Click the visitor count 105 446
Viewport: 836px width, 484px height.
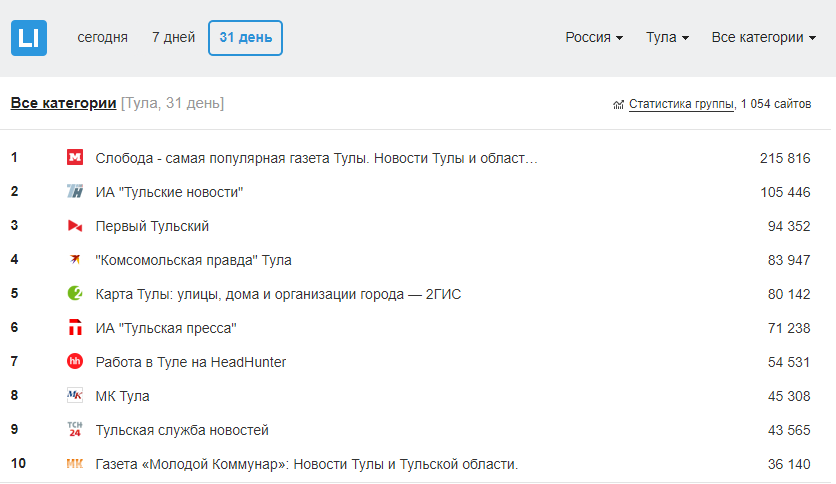coord(785,192)
